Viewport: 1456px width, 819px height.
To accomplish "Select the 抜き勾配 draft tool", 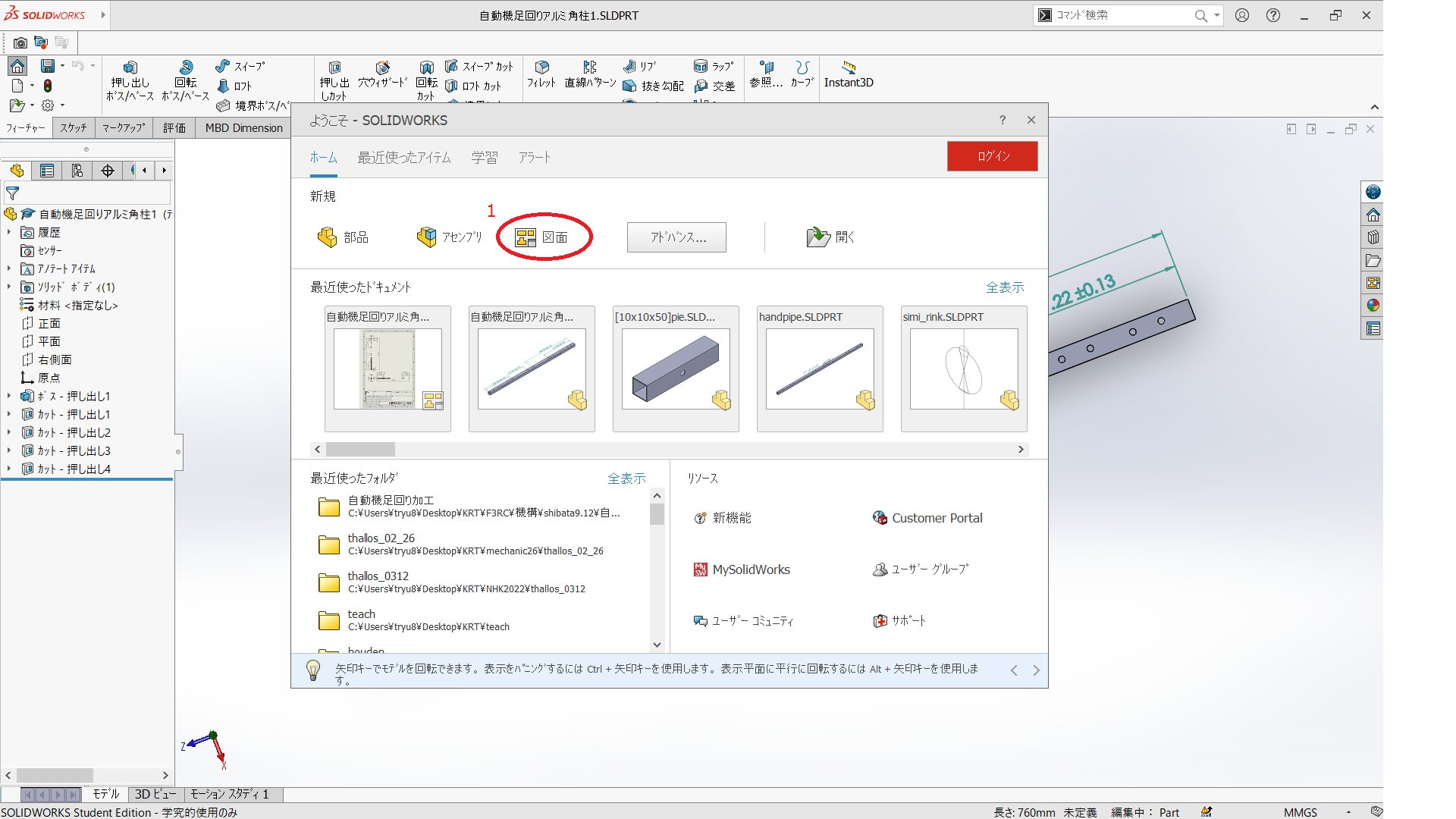I will [653, 86].
